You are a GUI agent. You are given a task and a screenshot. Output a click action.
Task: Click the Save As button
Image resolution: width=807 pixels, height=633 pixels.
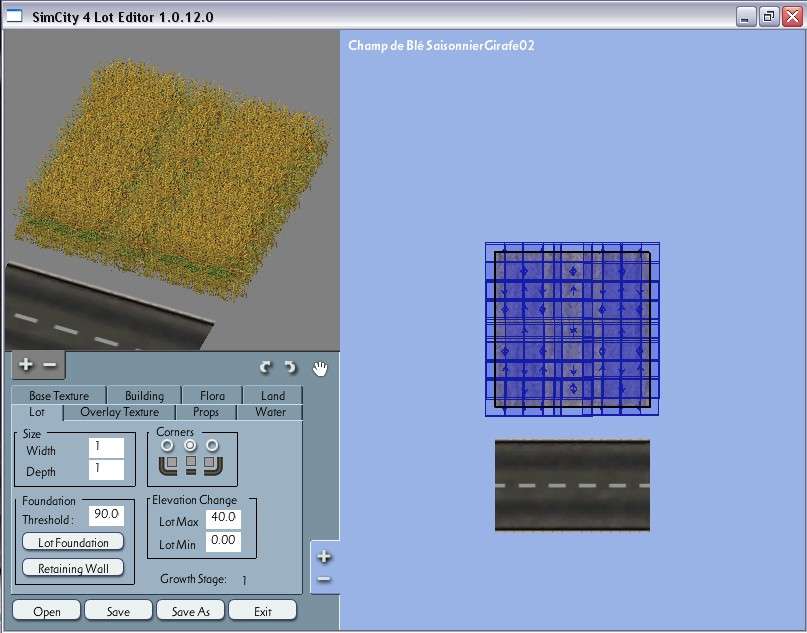tap(190, 611)
